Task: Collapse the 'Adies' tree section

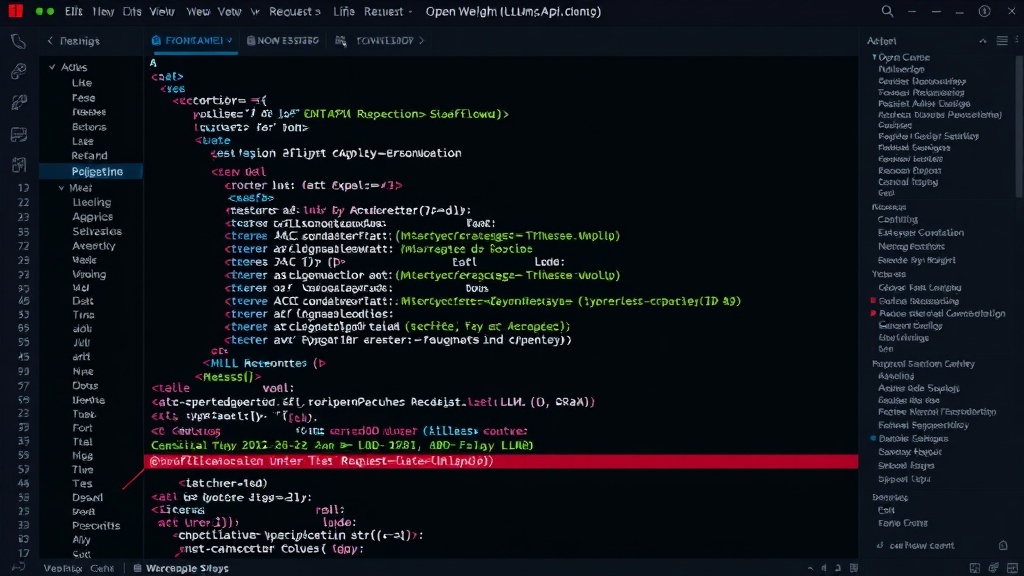Action: coord(52,67)
